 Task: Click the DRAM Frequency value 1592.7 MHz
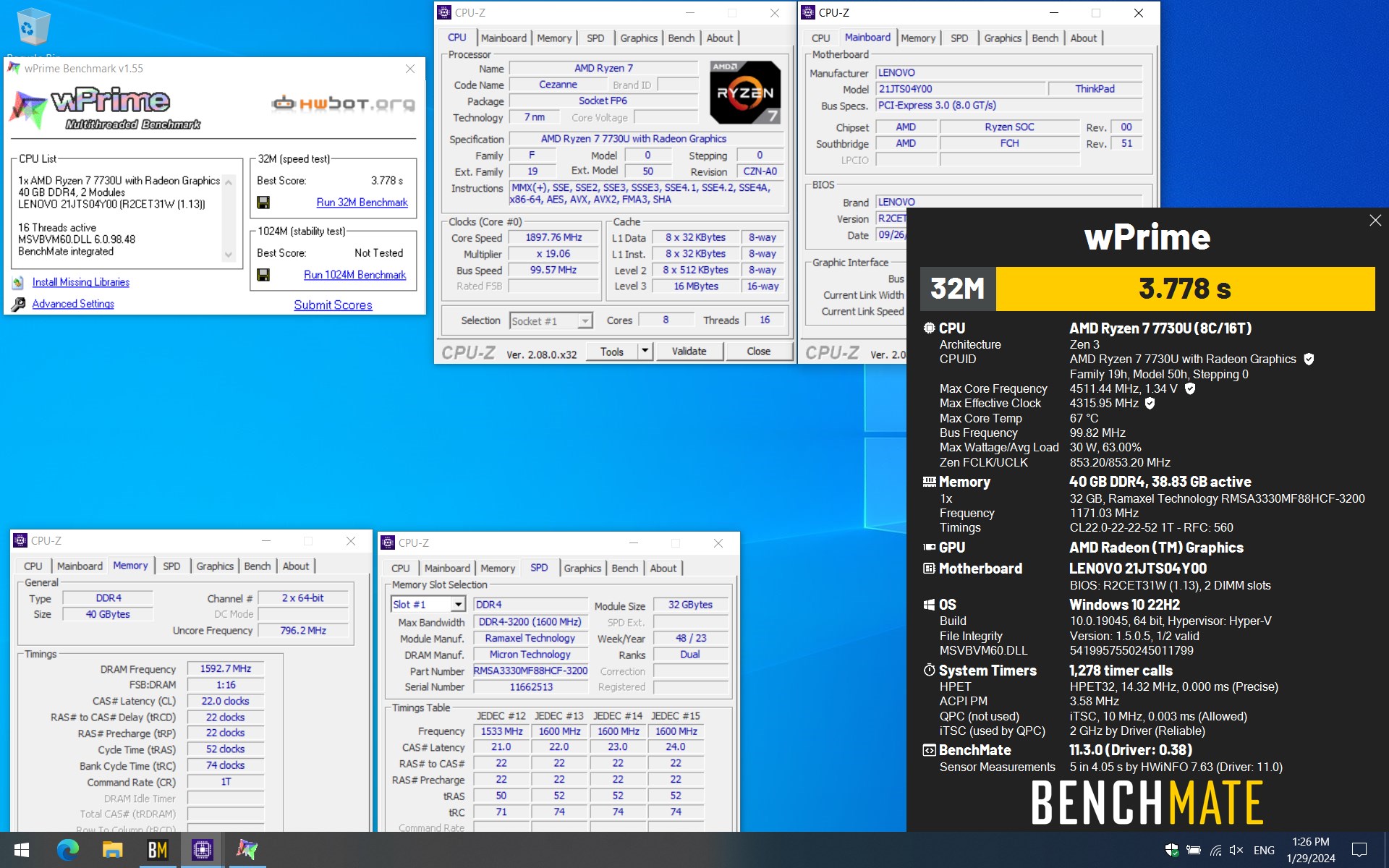point(226,668)
